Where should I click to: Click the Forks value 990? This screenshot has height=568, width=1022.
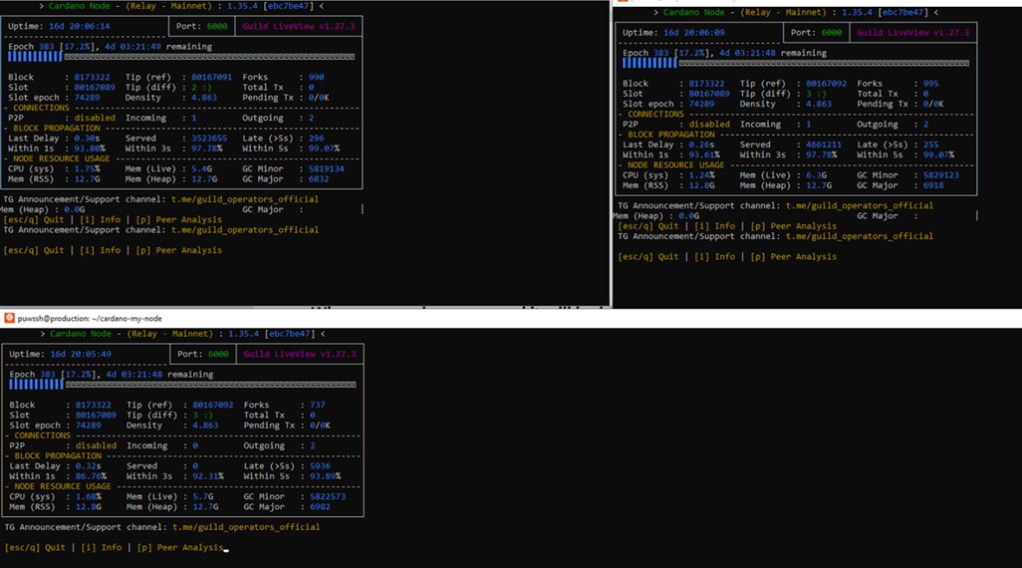point(316,77)
